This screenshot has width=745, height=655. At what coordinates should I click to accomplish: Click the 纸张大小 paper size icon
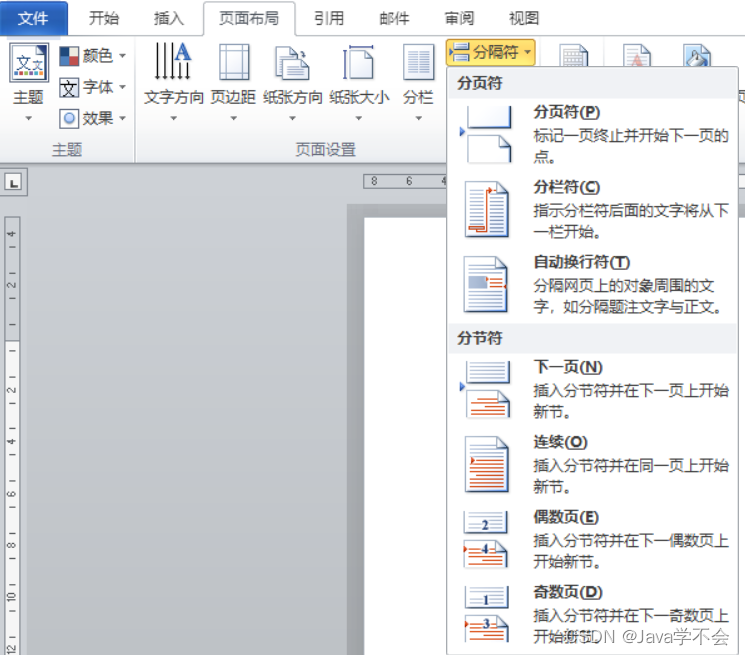click(359, 62)
